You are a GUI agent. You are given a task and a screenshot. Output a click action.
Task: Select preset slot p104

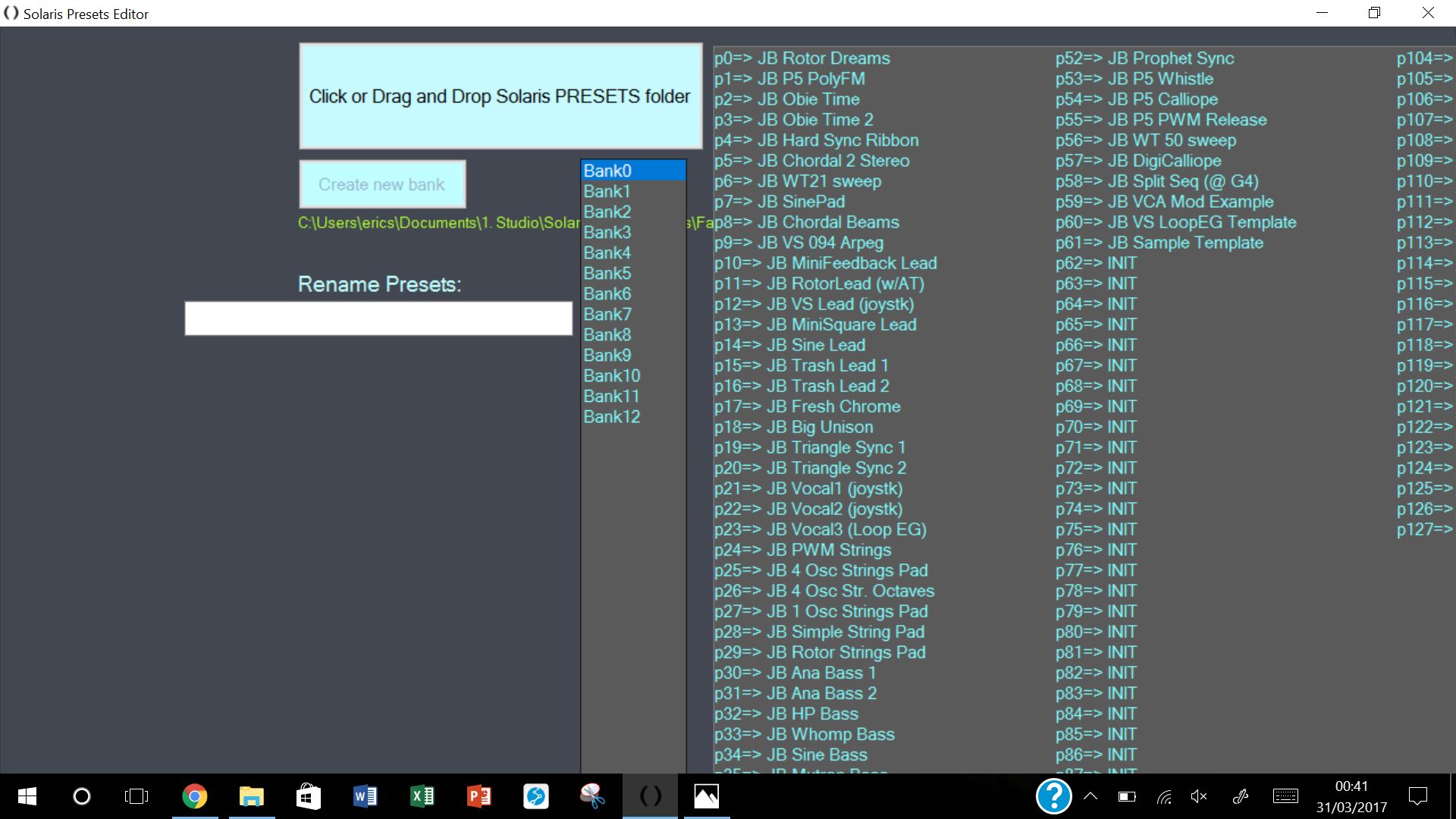point(1426,58)
